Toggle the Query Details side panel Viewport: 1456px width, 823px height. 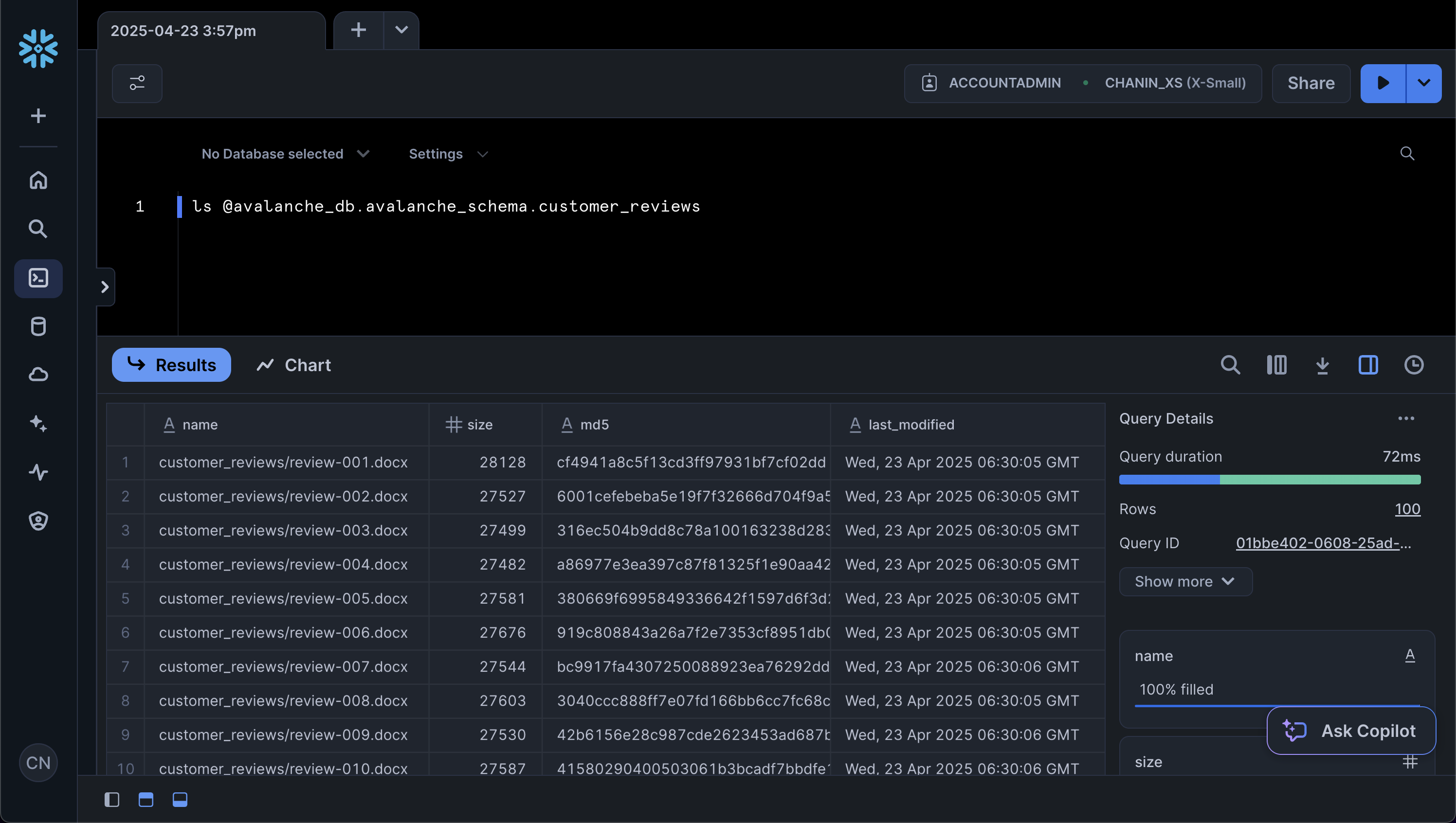1368,365
